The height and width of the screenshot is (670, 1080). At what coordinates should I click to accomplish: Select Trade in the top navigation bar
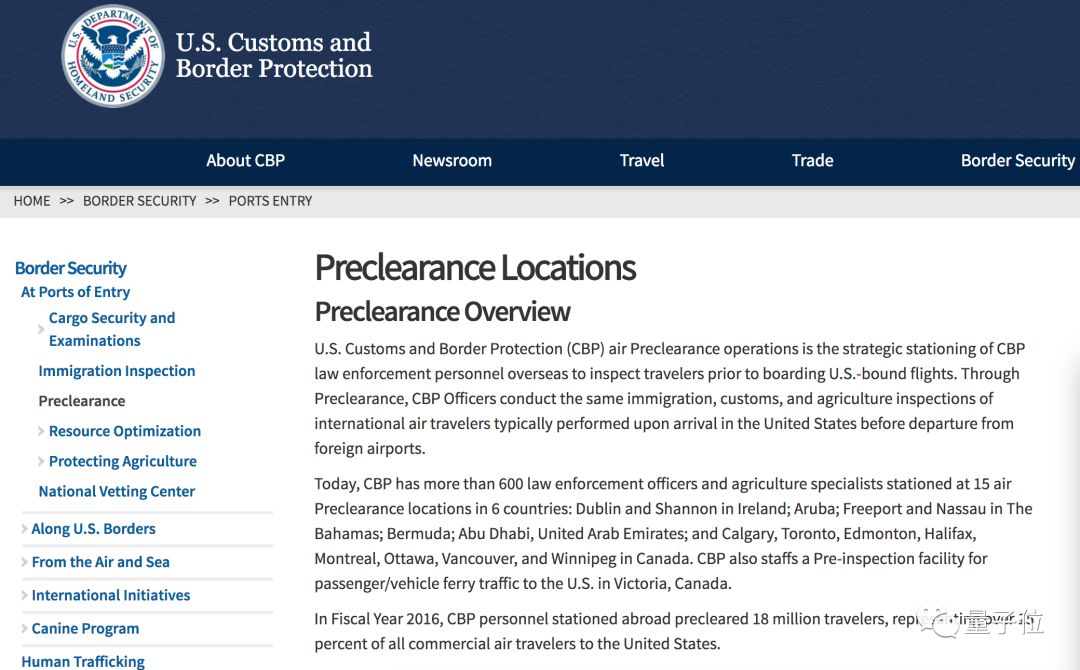click(812, 160)
